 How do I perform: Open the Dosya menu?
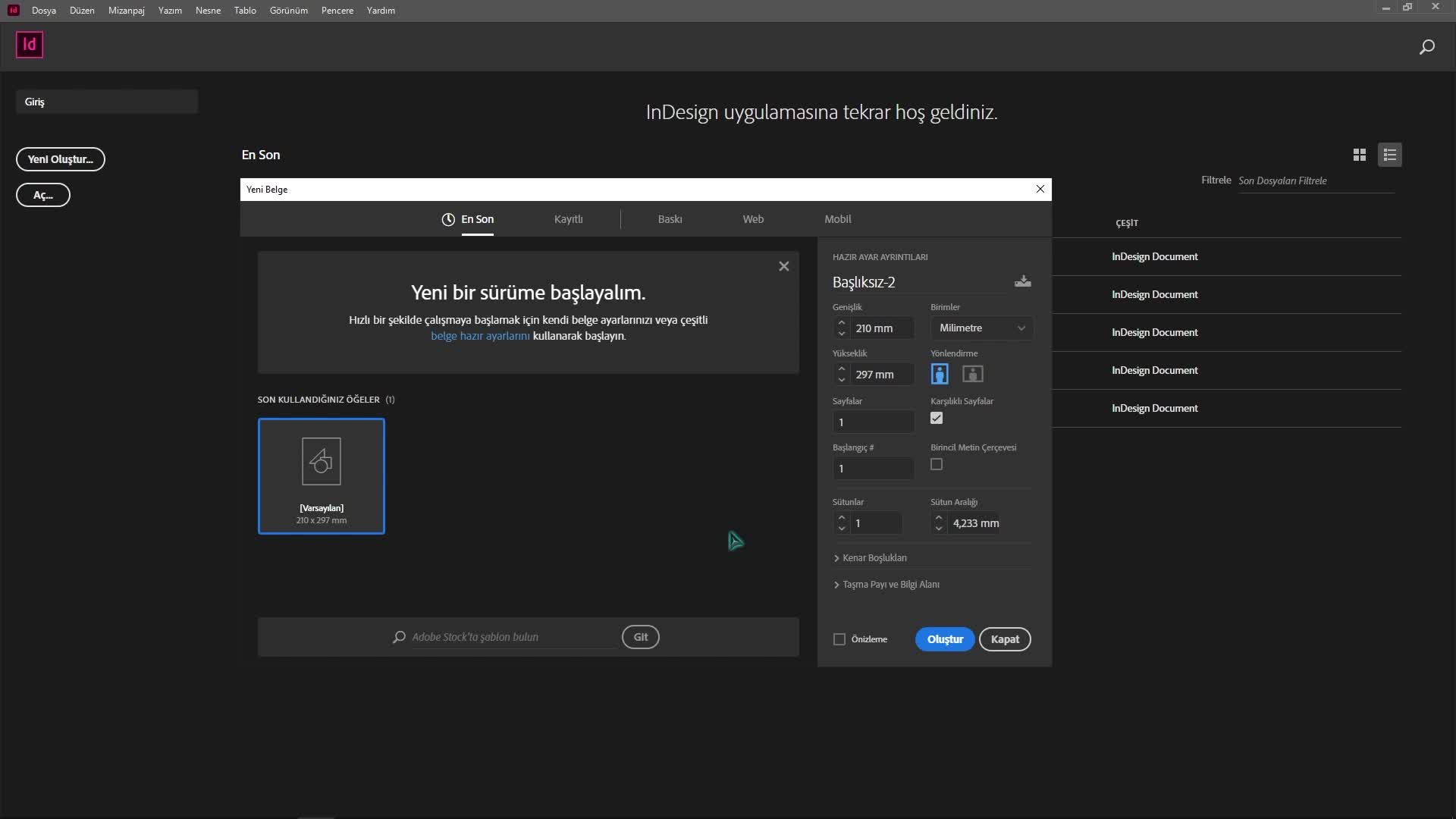(44, 11)
